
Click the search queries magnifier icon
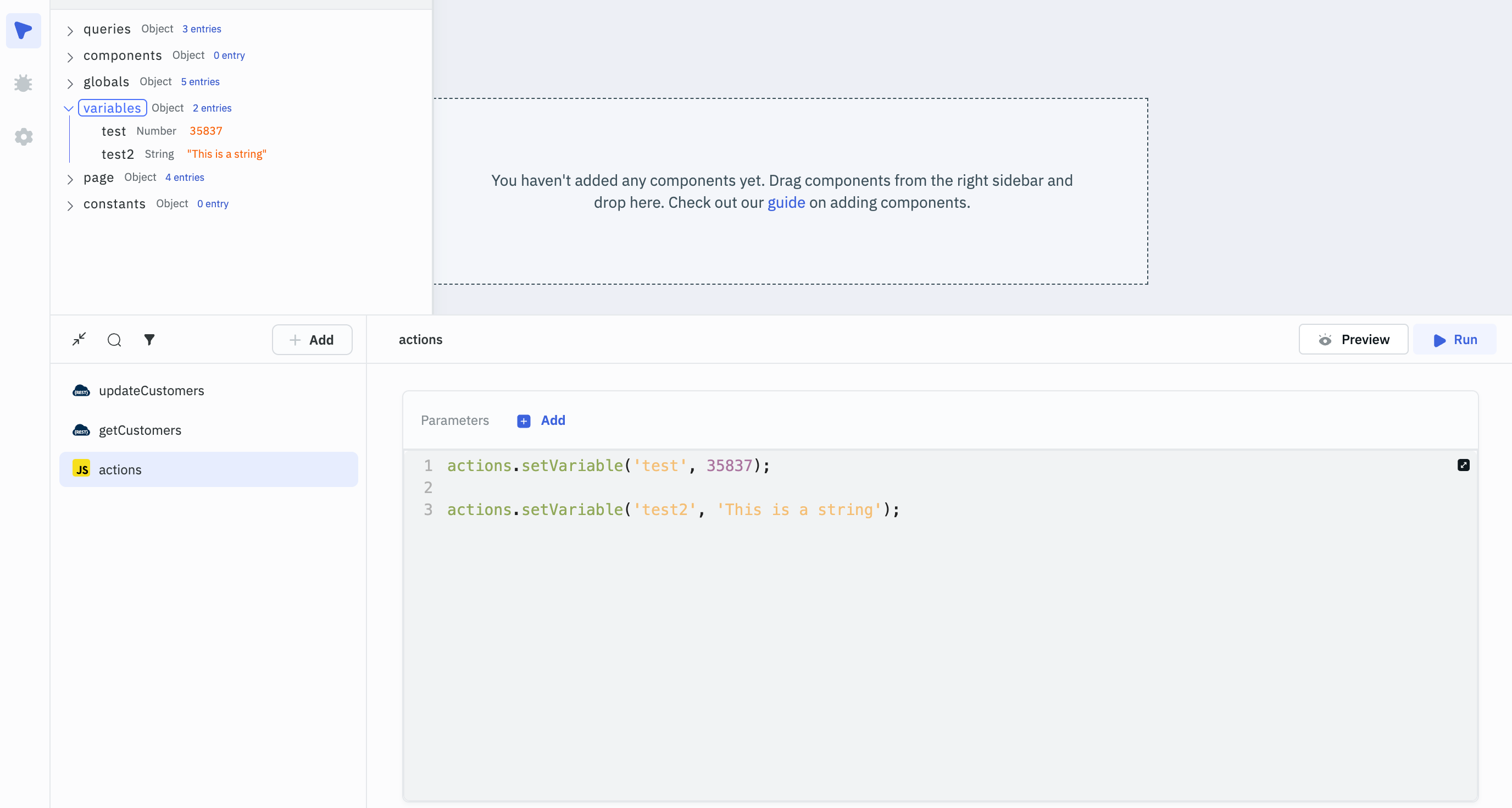click(x=114, y=340)
